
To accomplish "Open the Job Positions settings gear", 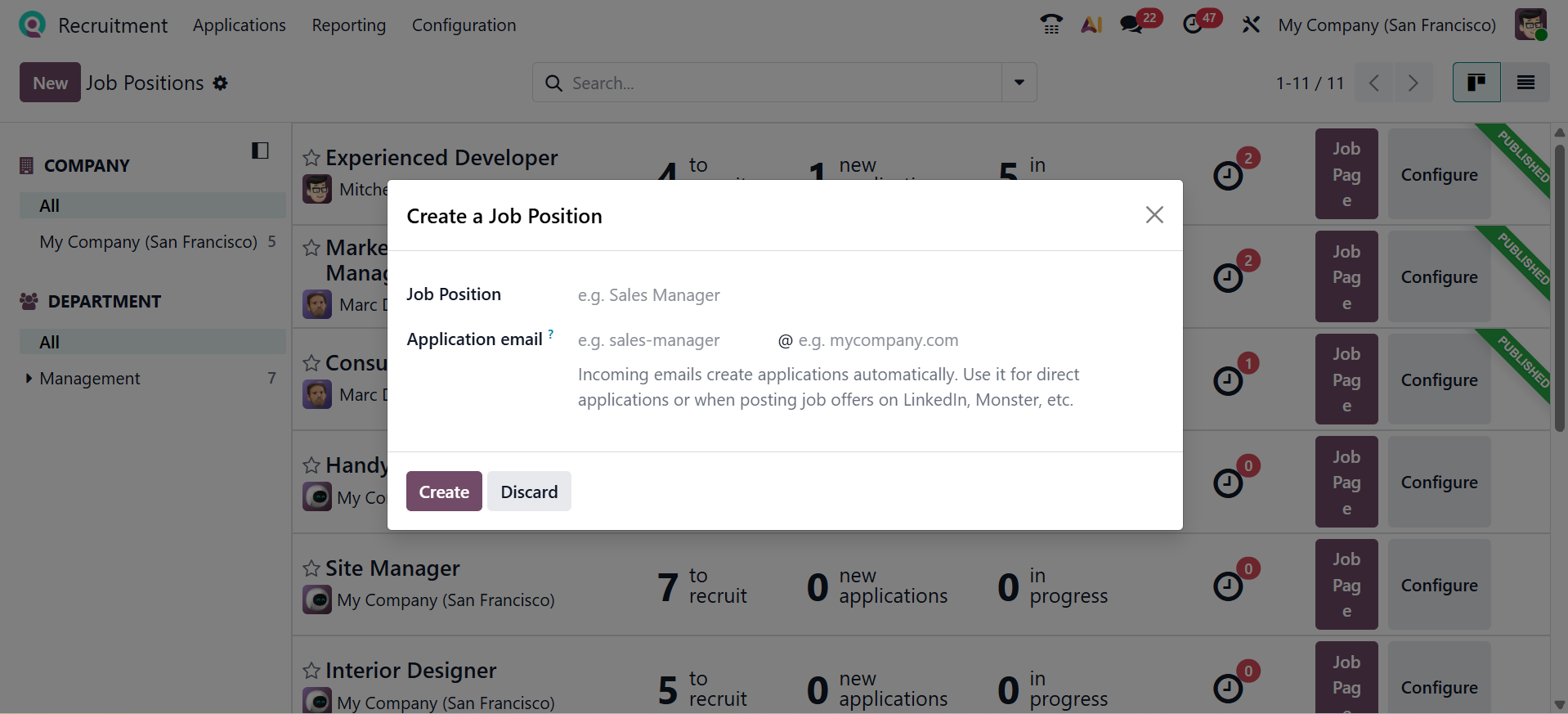I will 221,83.
